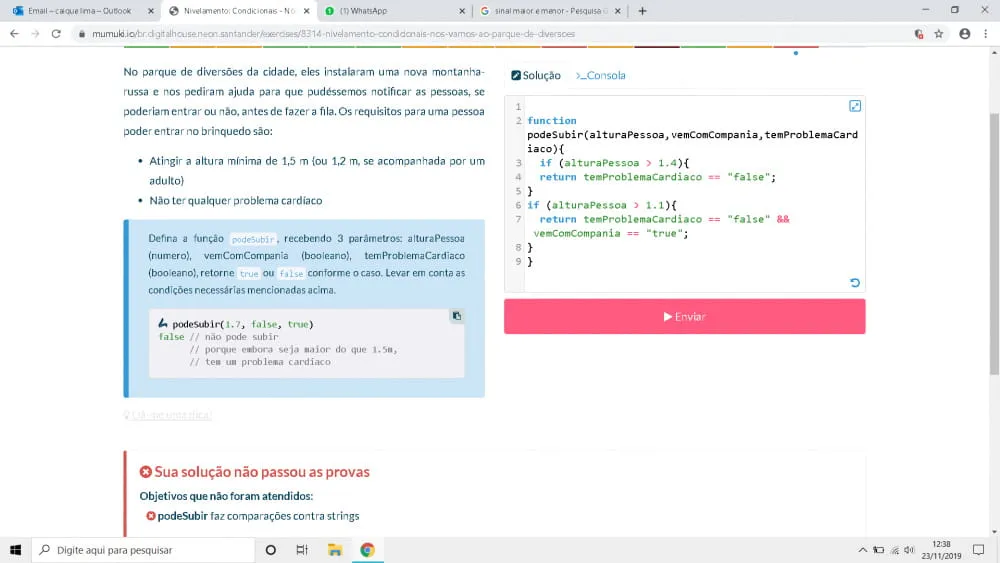Expand the code editor to fullscreen
The height and width of the screenshot is (563, 1000).
coord(855,106)
